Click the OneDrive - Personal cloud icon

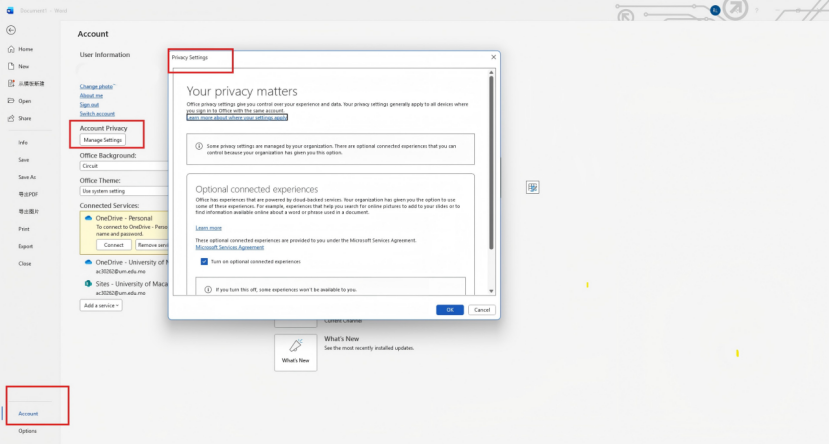[x=88, y=218]
